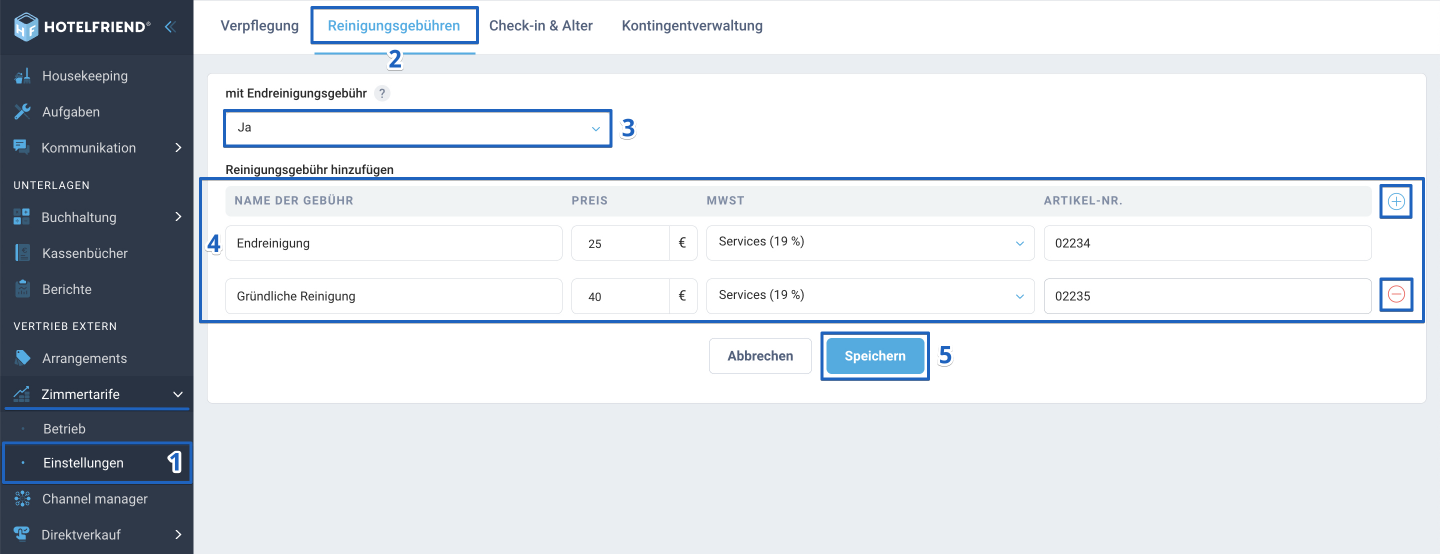
Task: Add a new cleaning fee row with plus icon
Action: [1397, 202]
